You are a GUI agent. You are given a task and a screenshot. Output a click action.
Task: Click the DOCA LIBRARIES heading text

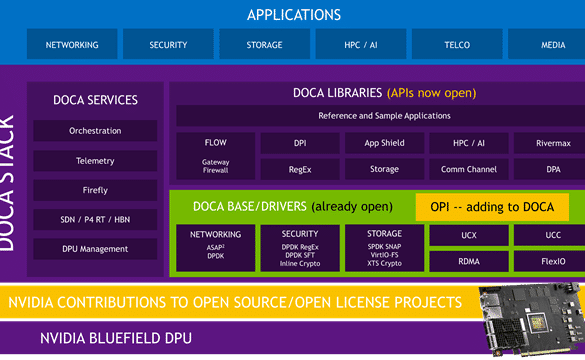(x=337, y=93)
